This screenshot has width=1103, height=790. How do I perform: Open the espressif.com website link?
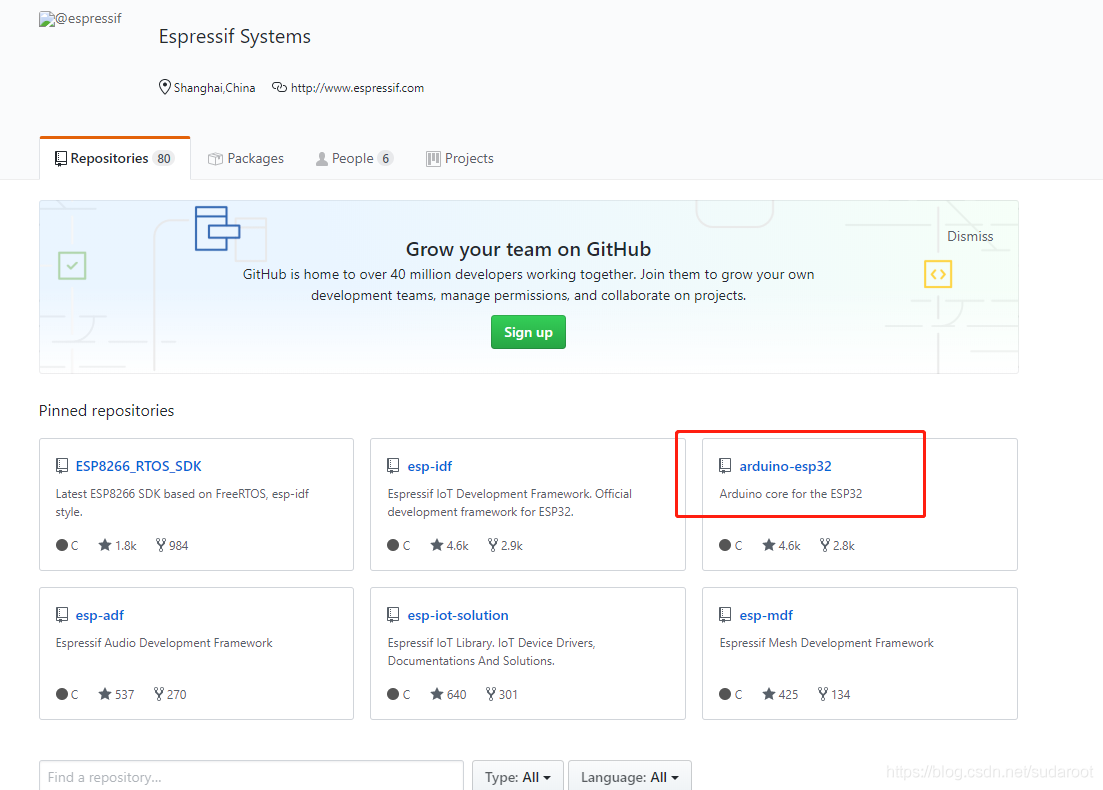point(357,88)
